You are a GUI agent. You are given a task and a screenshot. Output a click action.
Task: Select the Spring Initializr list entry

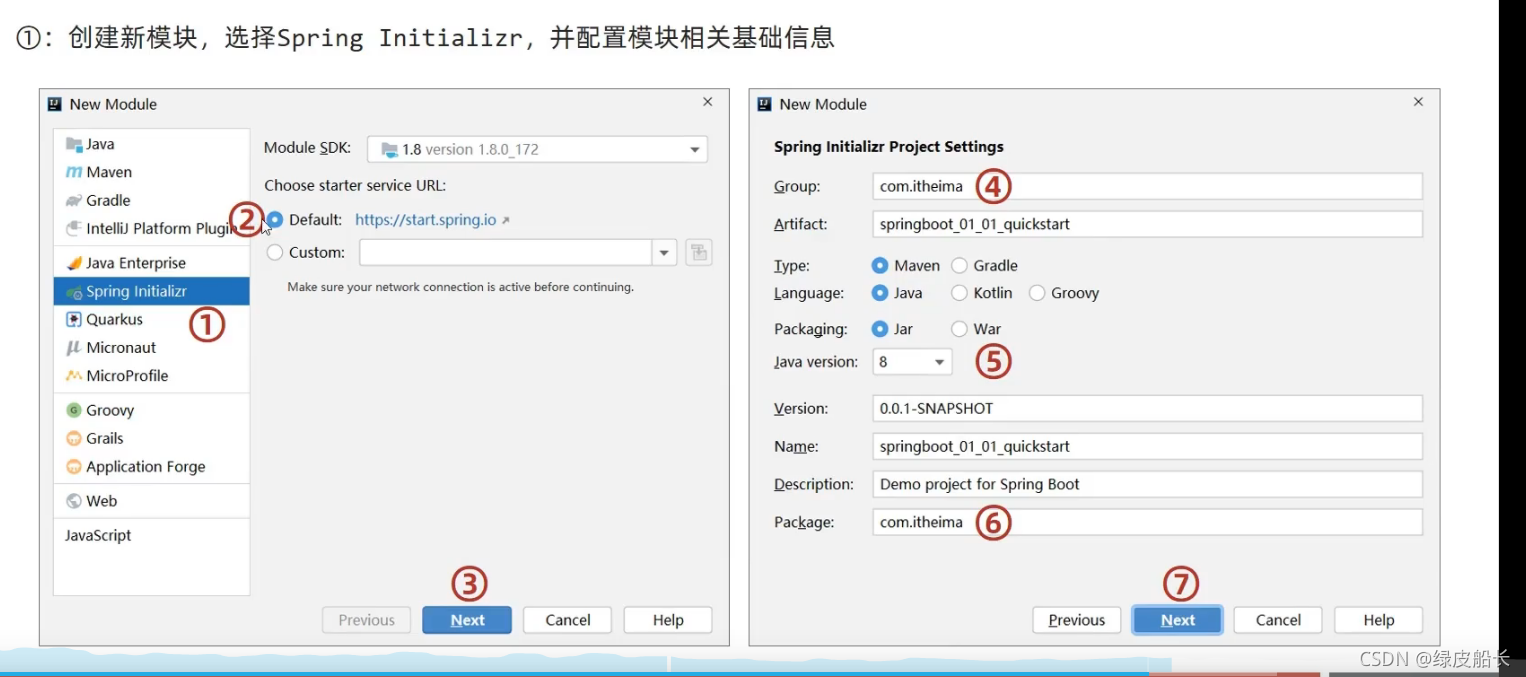151,292
